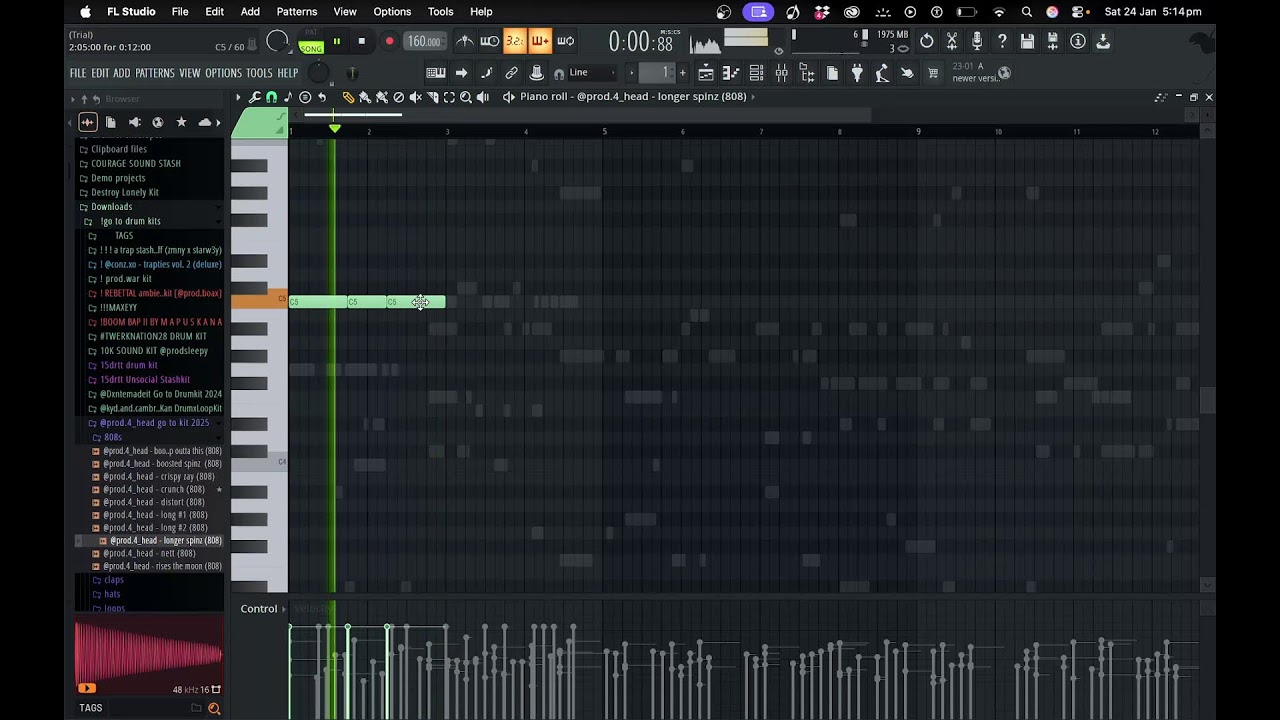Switch the Pat/Song mode toggle
Viewport: 1280px width, 720px height.
[311, 41]
